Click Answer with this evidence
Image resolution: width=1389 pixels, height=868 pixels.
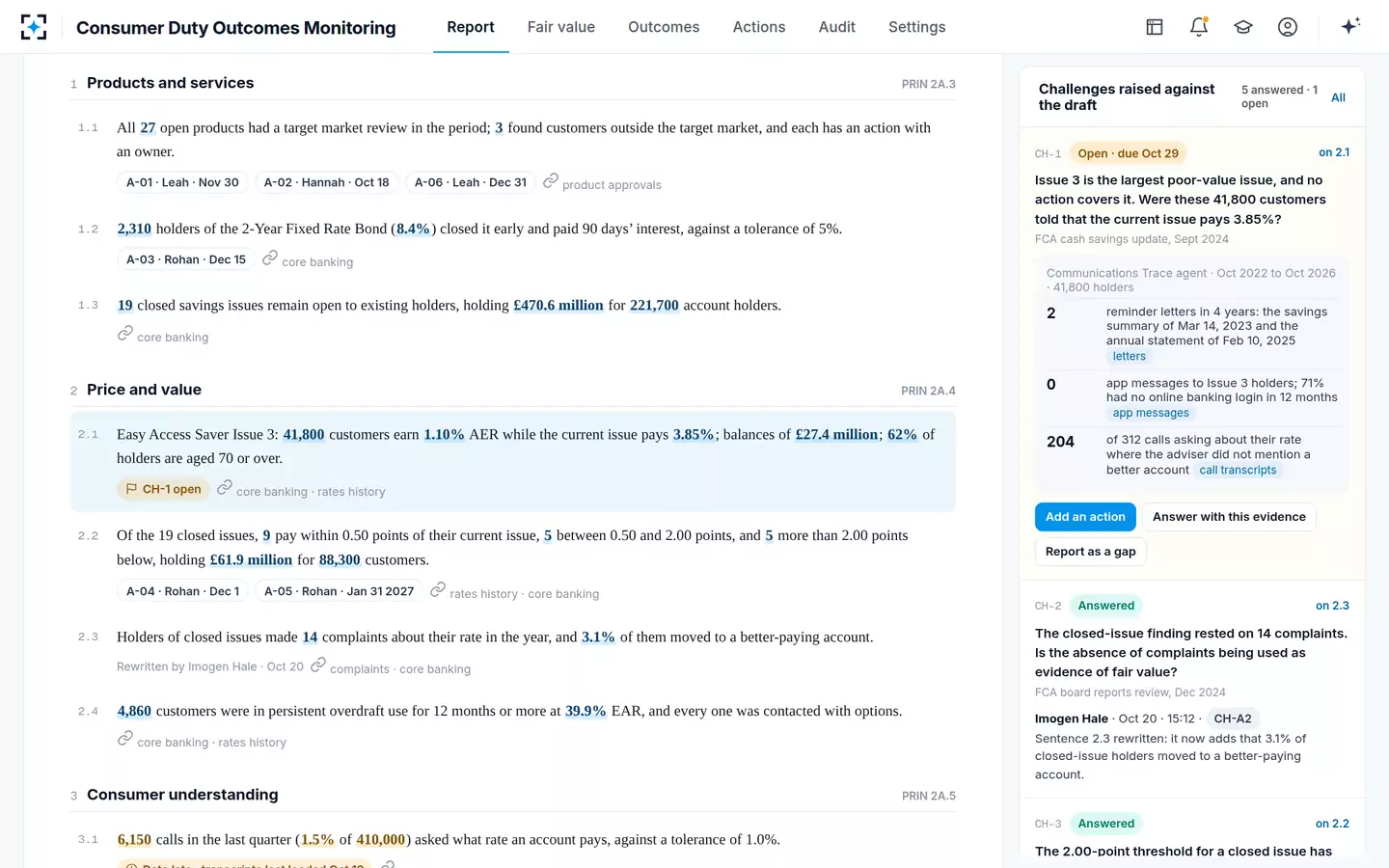[1229, 517]
